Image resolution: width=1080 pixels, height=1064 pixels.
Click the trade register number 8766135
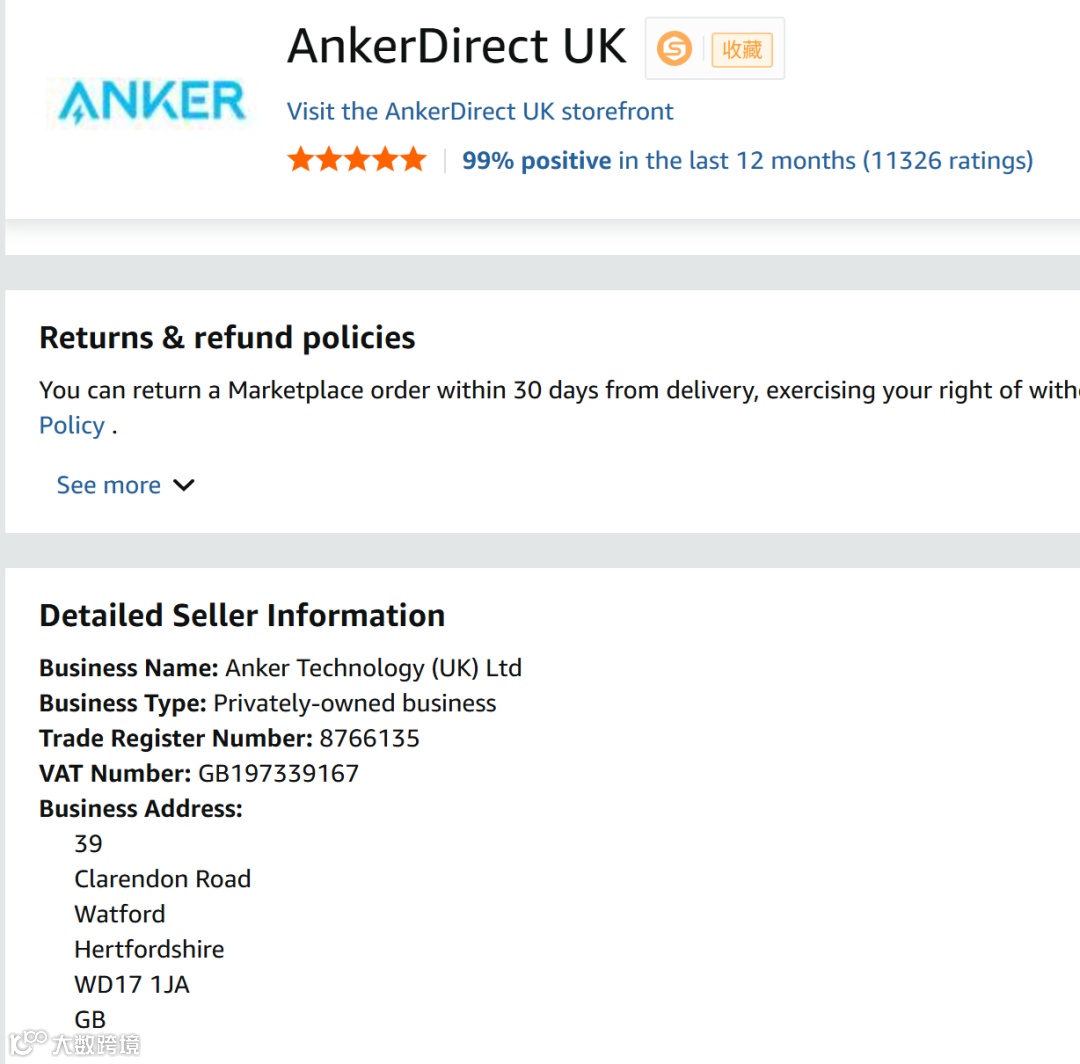coord(369,738)
